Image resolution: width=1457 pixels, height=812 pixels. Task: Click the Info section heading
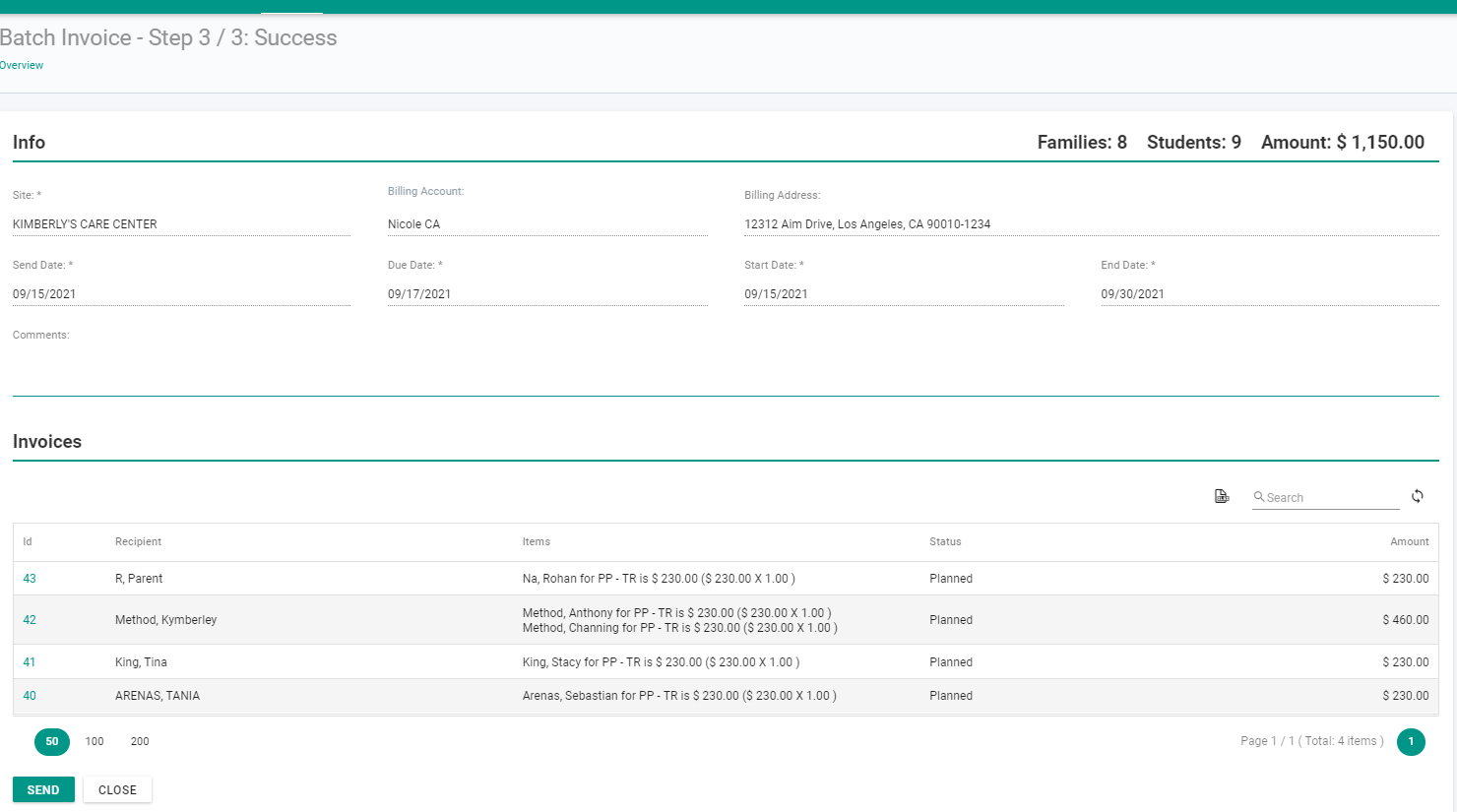tap(29, 143)
